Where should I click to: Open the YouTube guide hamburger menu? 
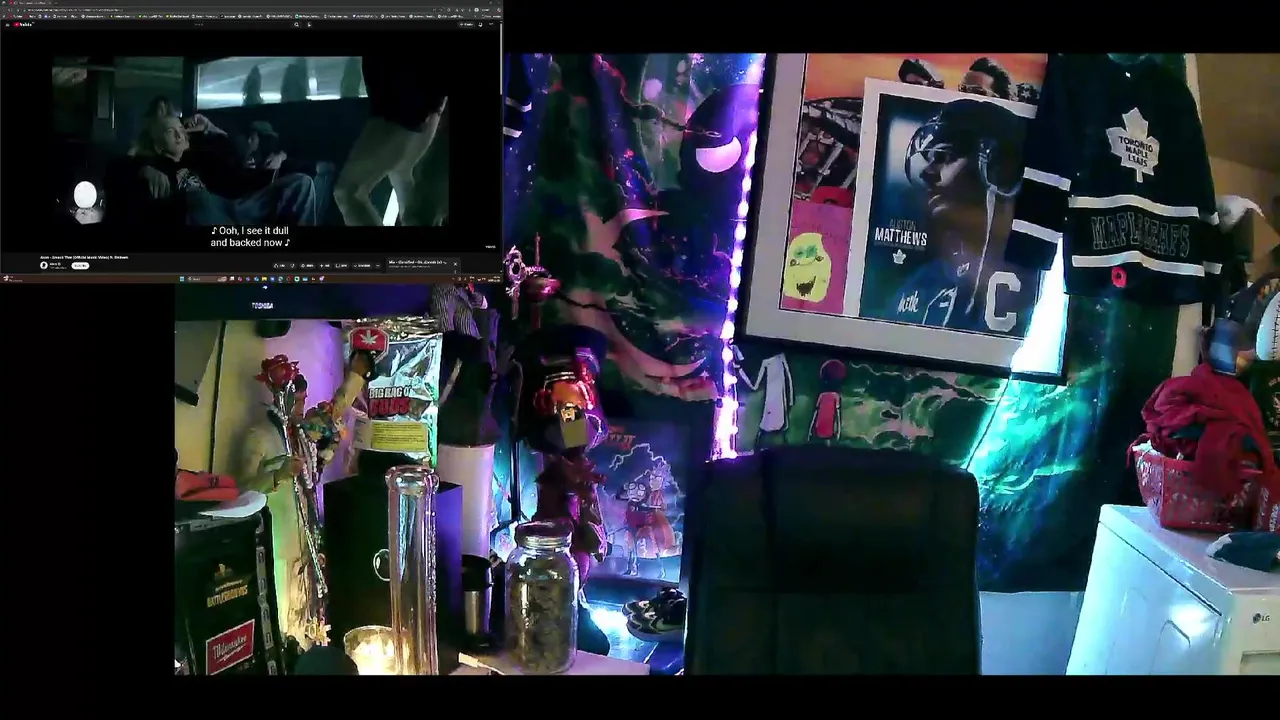point(8,25)
